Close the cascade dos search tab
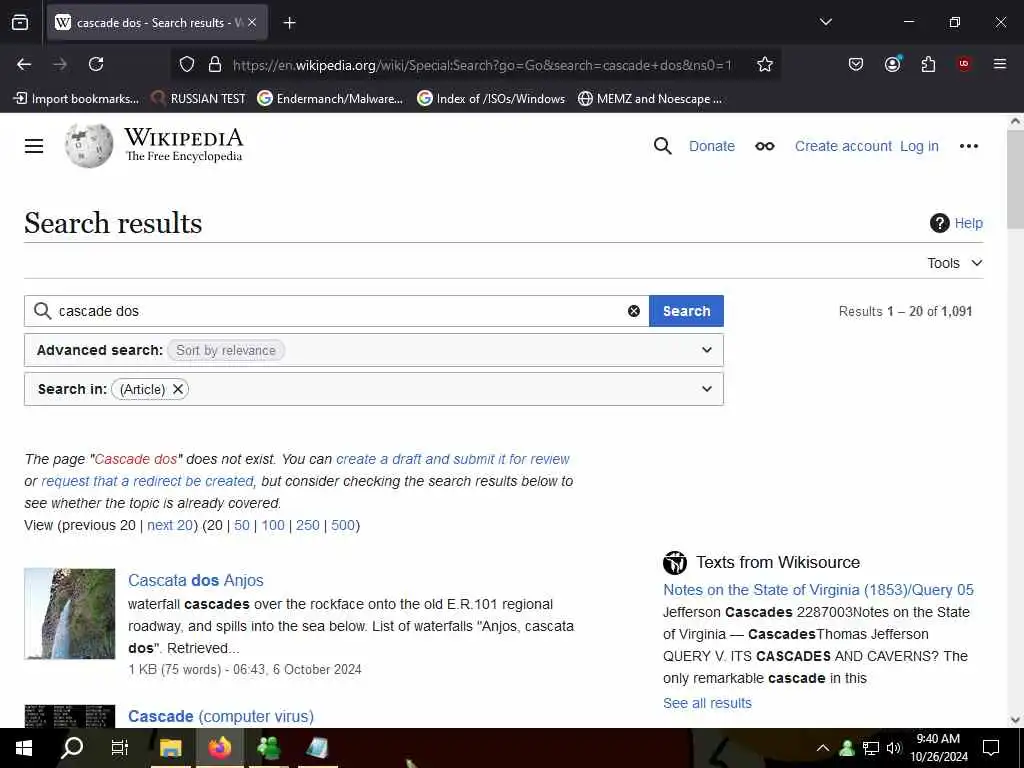 [252, 23]
